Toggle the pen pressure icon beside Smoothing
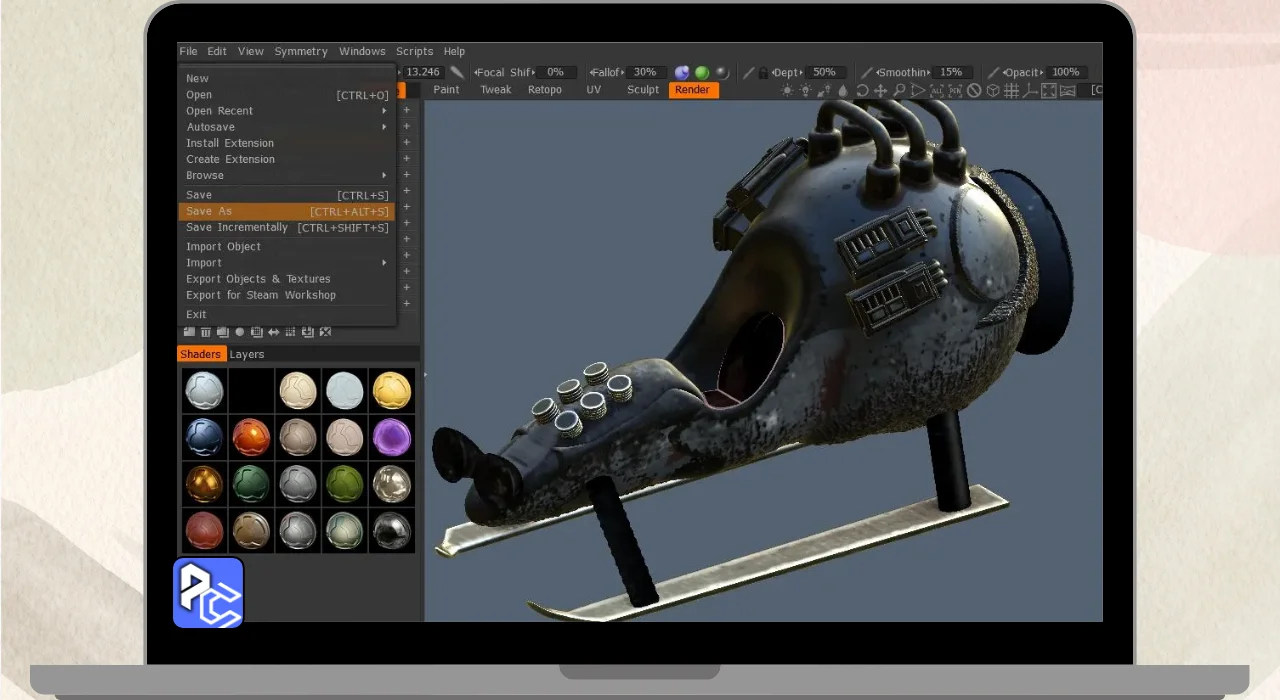The width and height of the screenshot is (1280, 700). (x=866, y=72)
